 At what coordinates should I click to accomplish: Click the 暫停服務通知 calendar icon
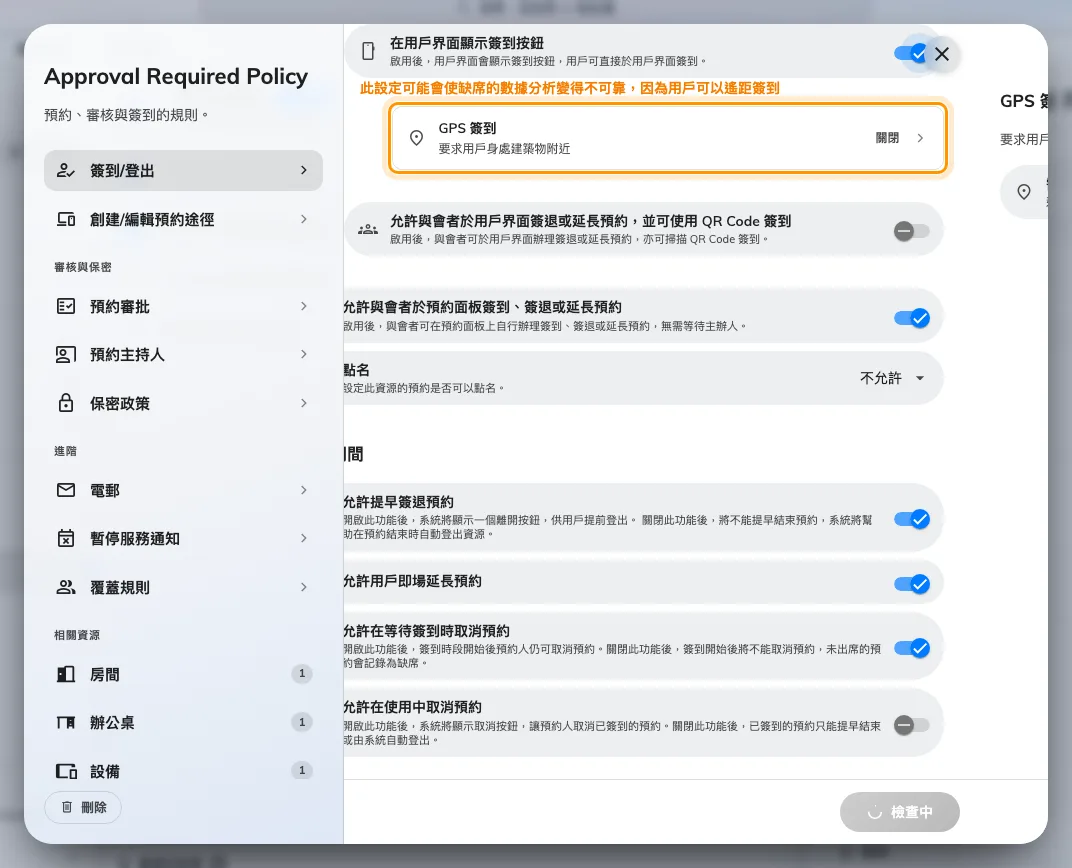(66, 539)
